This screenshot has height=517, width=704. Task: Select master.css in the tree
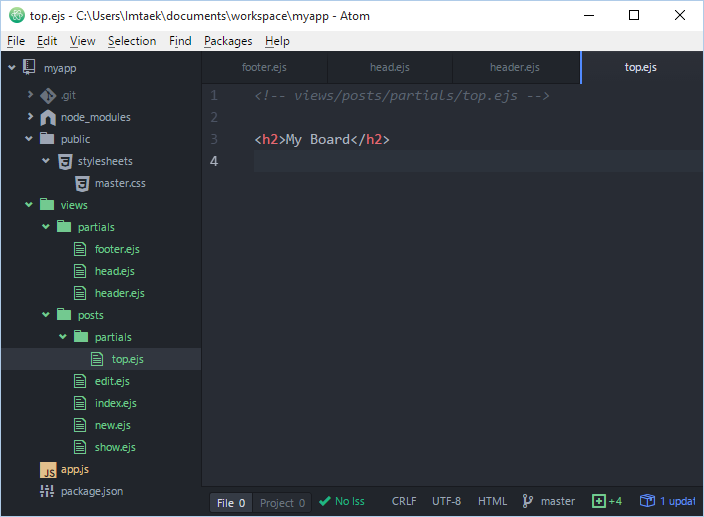click(x=120, y=183)
